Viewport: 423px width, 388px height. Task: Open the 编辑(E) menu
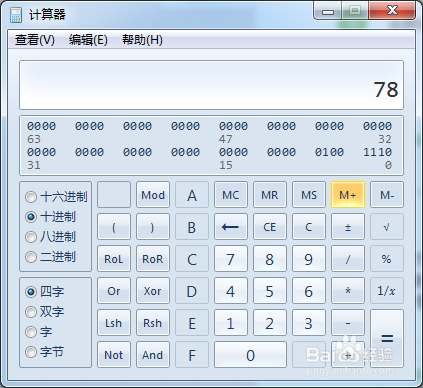coord(88,40)
